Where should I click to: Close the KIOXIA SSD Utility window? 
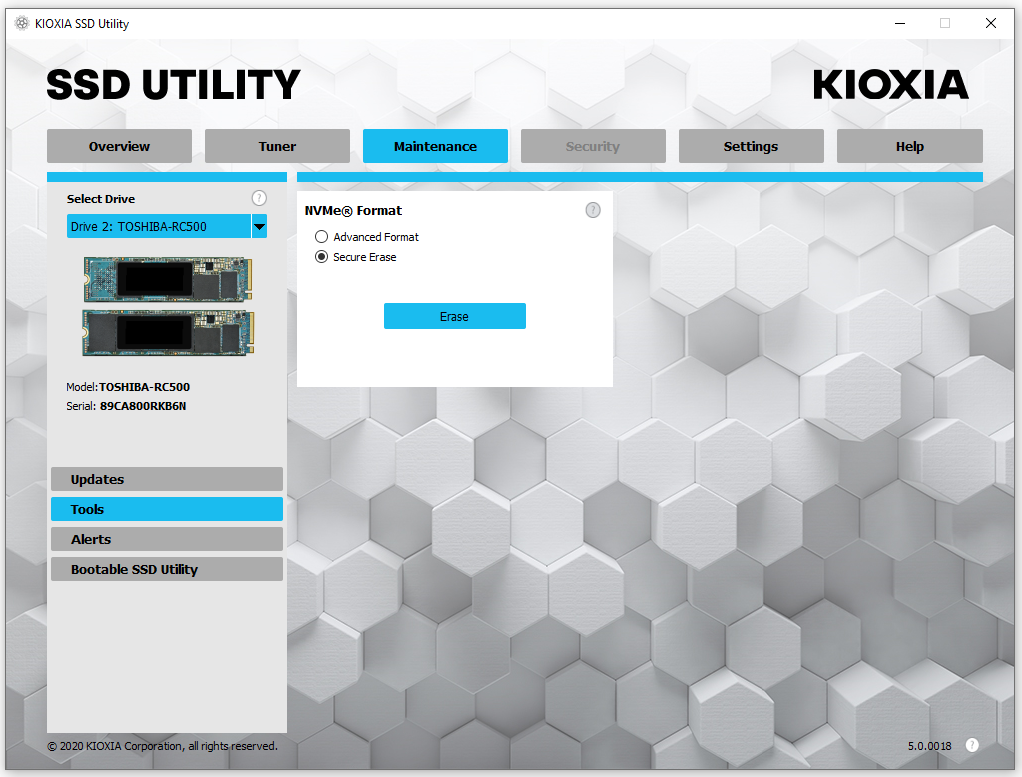pos(991,23)
